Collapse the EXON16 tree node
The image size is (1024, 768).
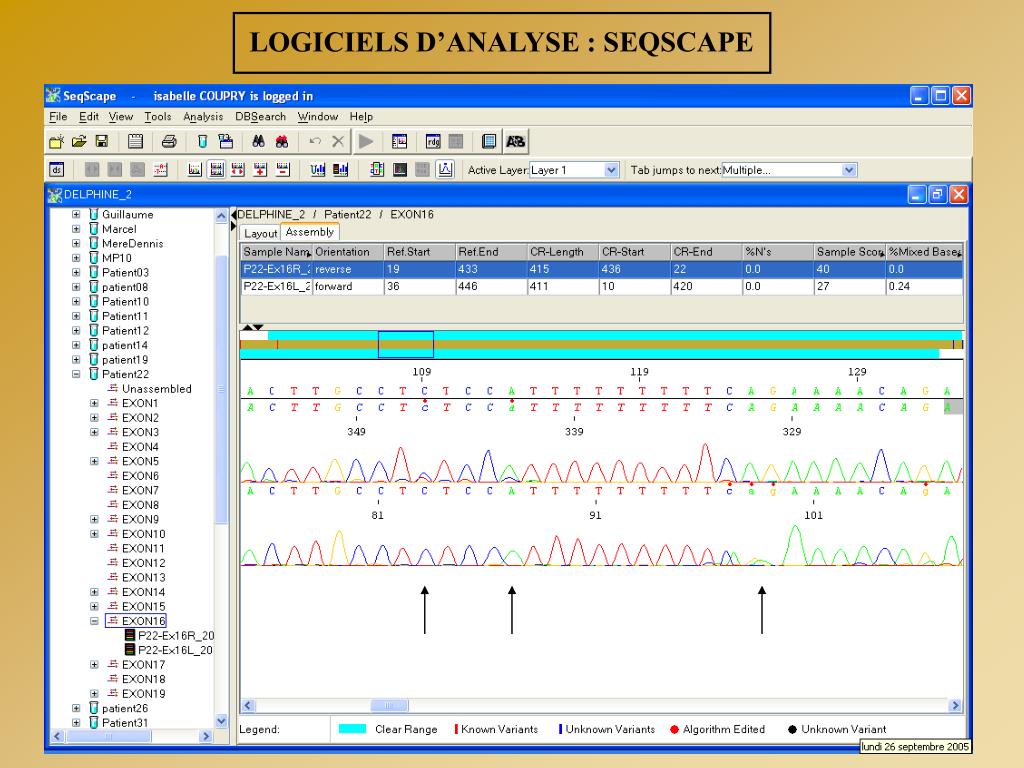95,621
